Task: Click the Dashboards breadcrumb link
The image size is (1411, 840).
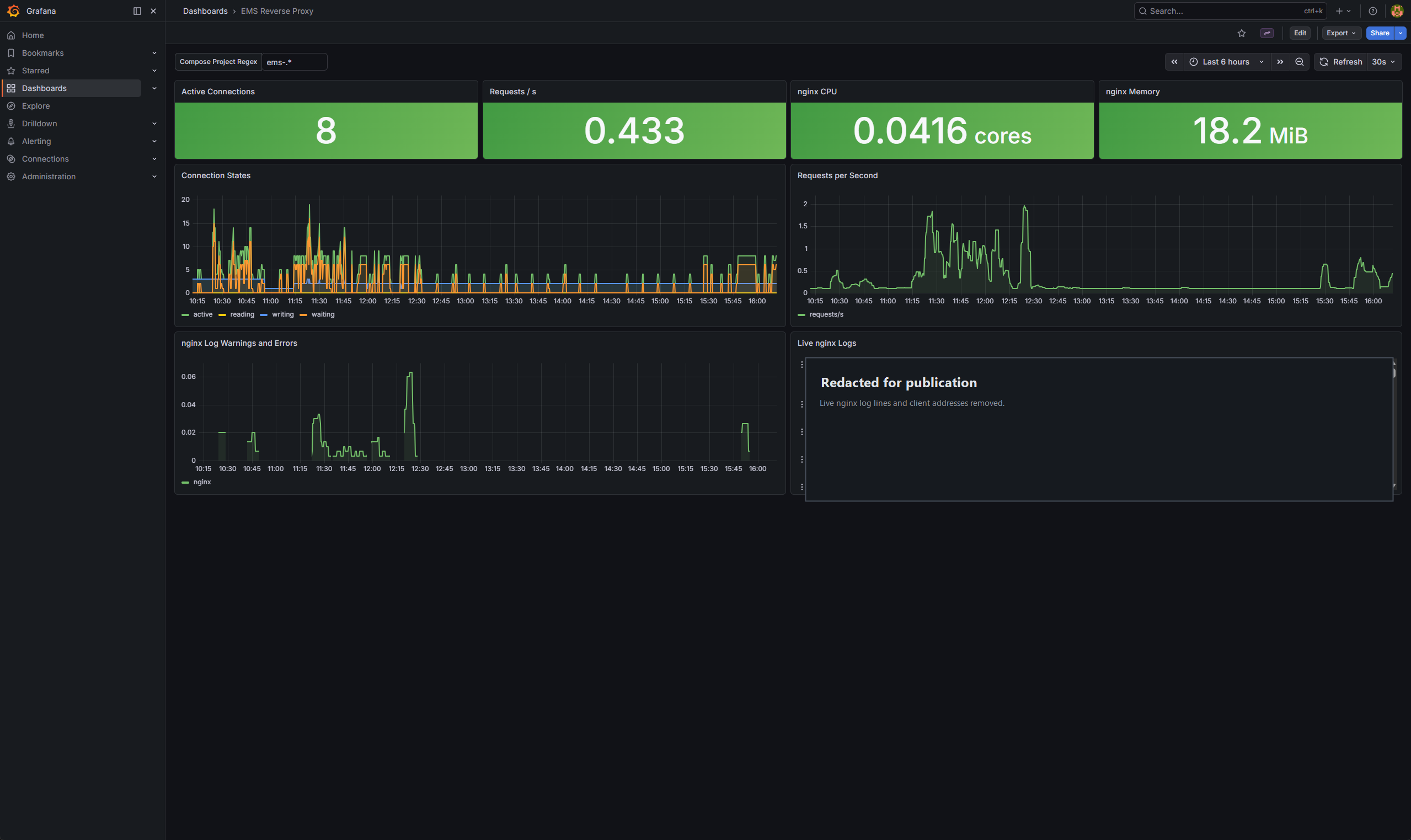Action: [x=205, y=10]
